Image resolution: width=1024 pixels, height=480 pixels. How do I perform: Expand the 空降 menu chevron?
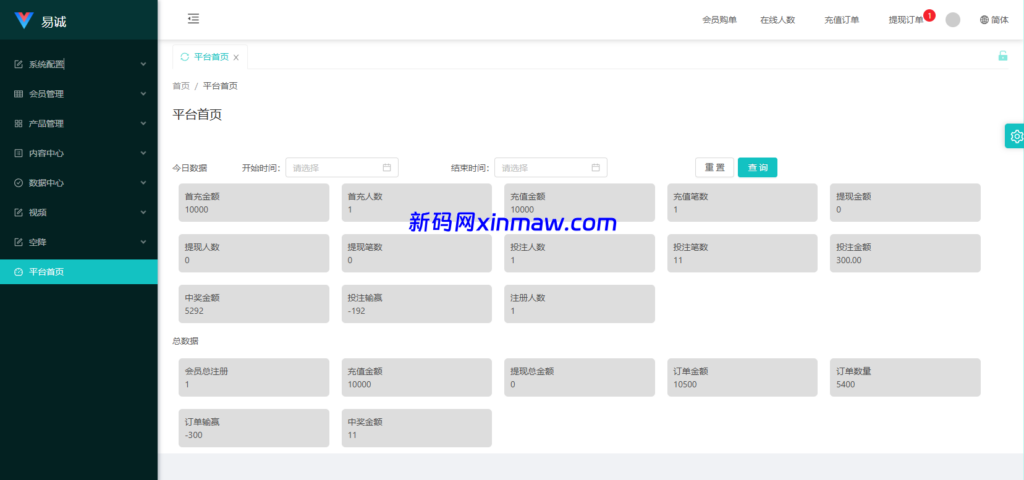coord(143,242)
